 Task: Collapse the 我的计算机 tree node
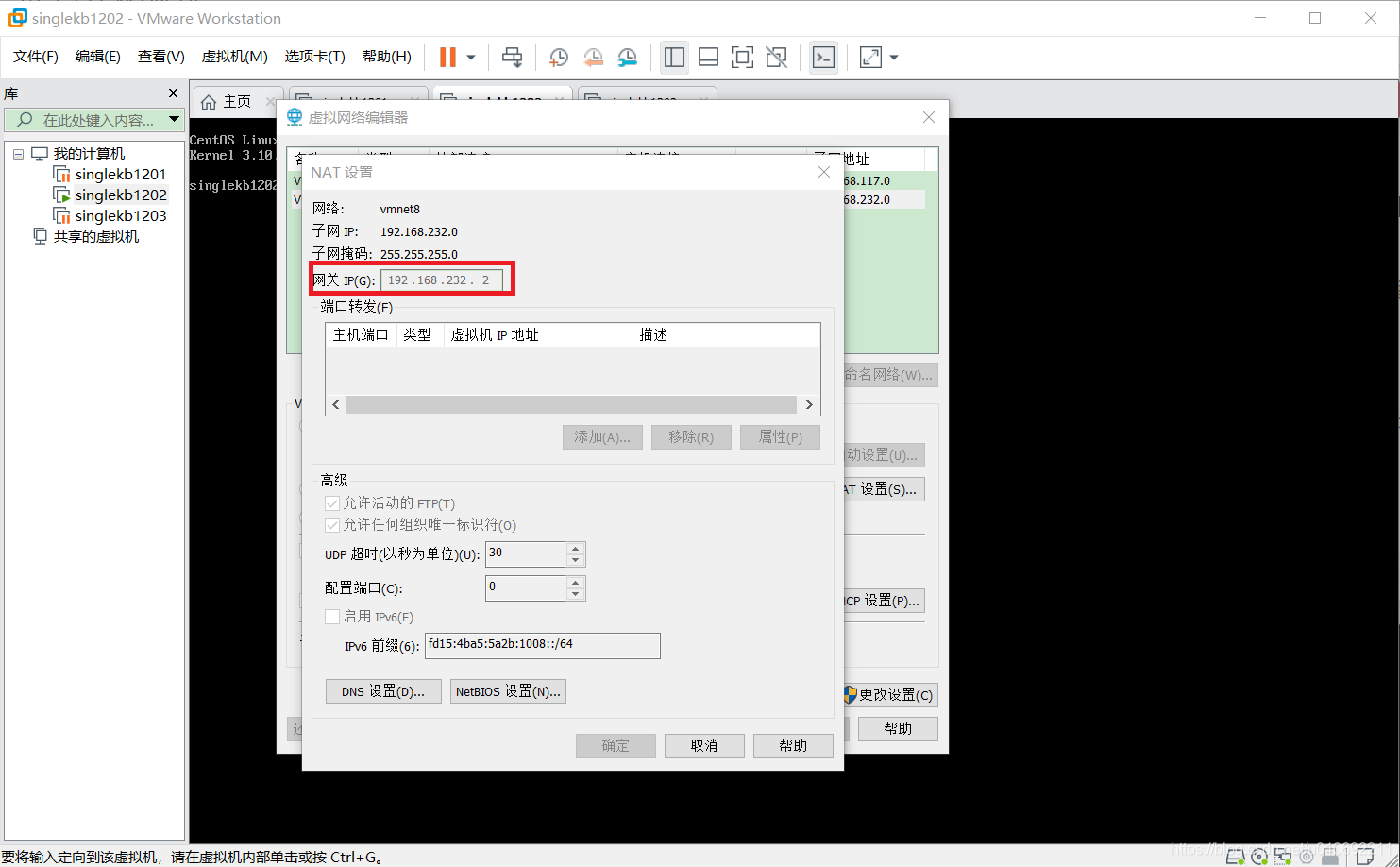pos(18,154)
